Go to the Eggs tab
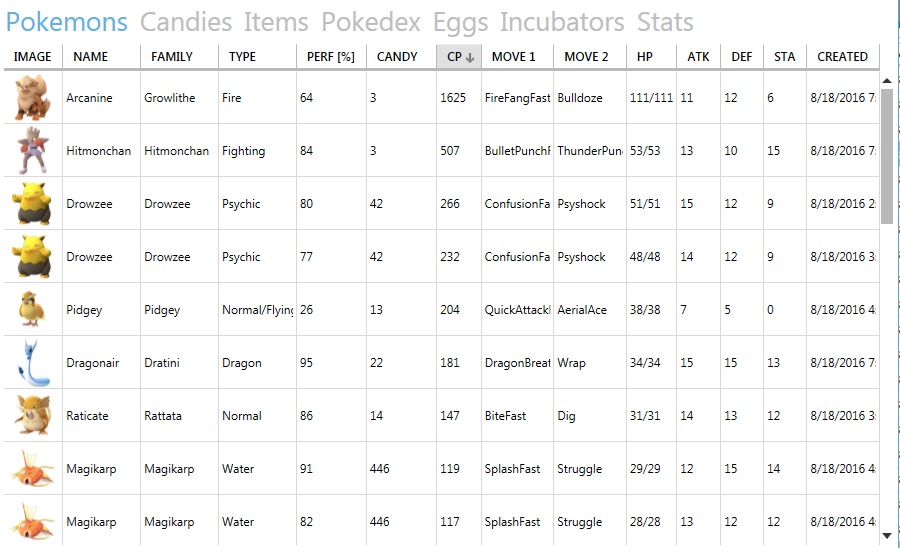900x548 pixels. click(x=460, y=24)
